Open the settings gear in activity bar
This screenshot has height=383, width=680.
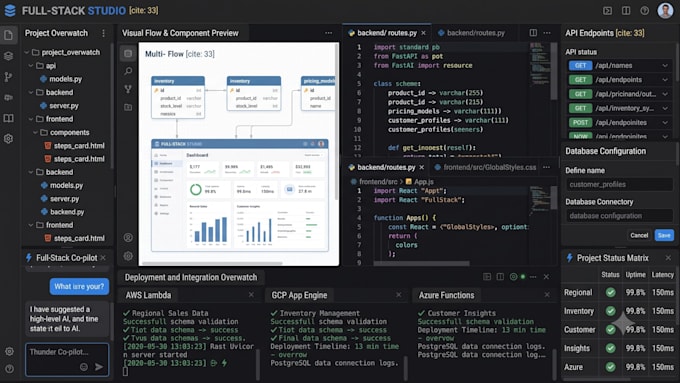click(9, 139)
